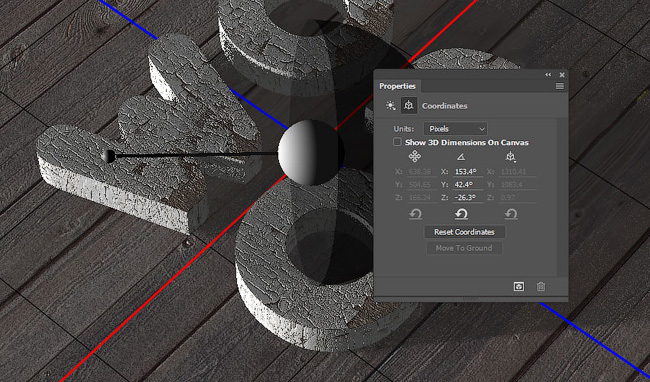
Task: Open the Units Pixels dropdown
Action: point(455,129)
